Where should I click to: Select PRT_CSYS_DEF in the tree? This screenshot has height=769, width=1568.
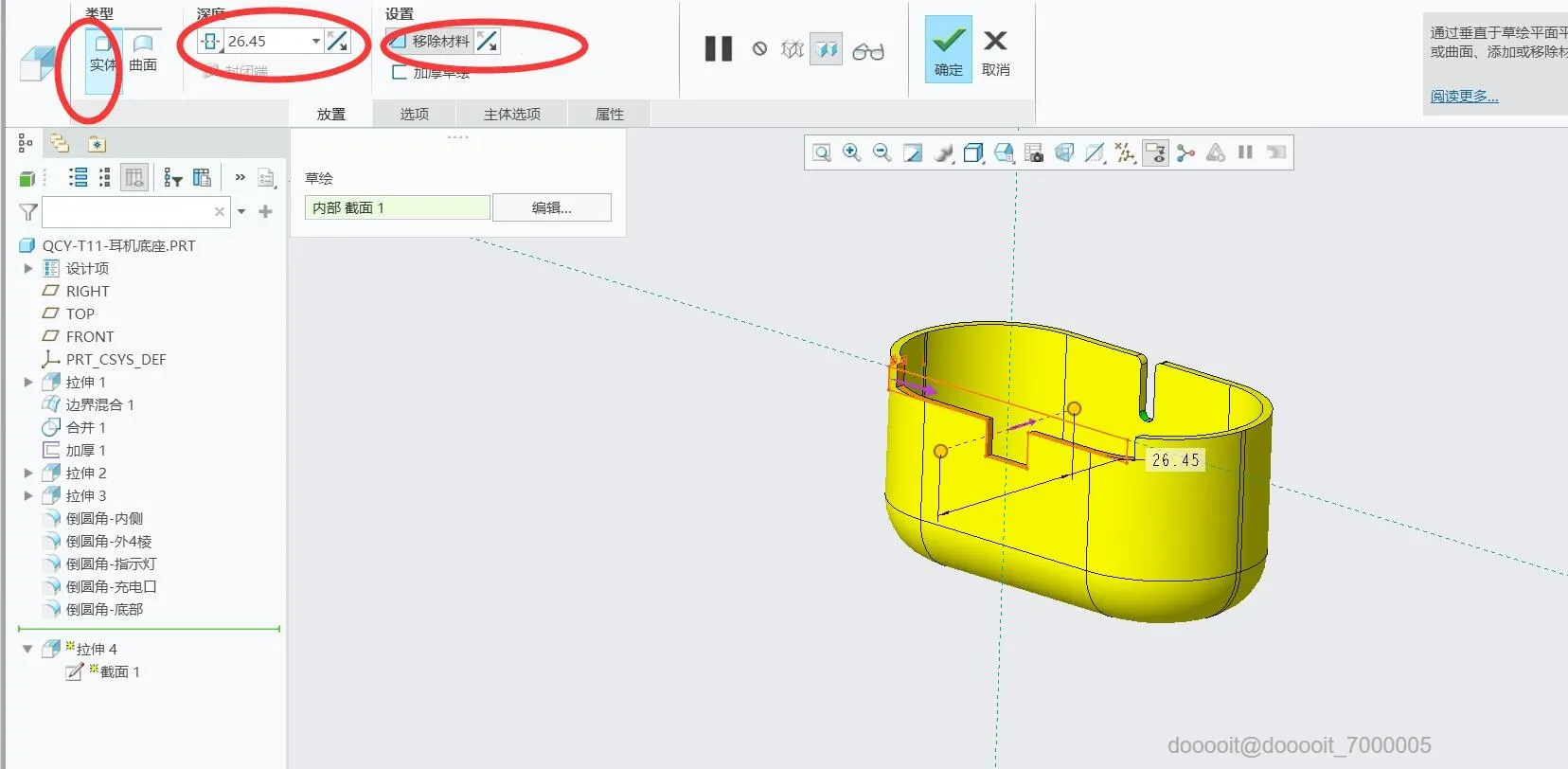116,359
